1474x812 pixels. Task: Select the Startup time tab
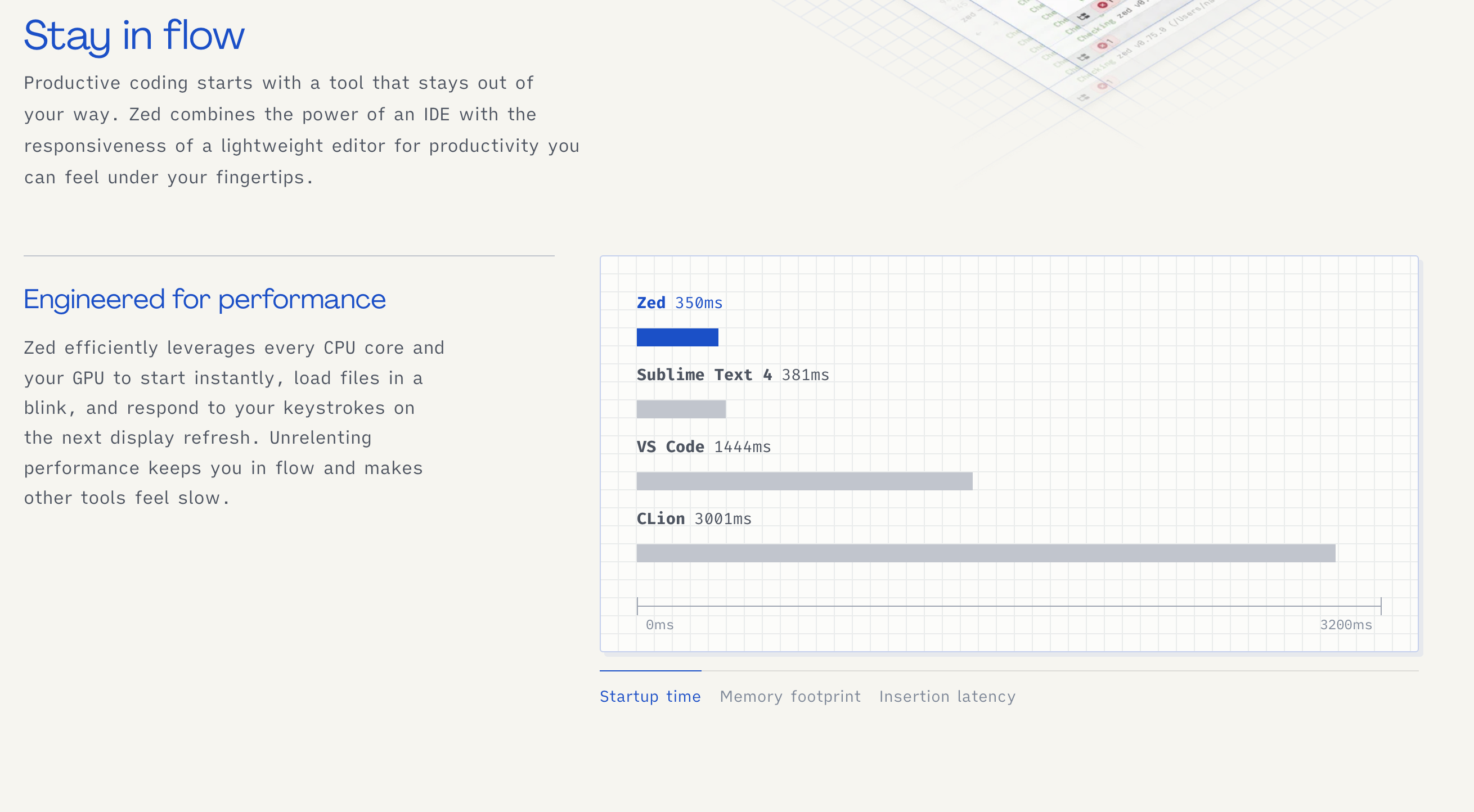650,696
